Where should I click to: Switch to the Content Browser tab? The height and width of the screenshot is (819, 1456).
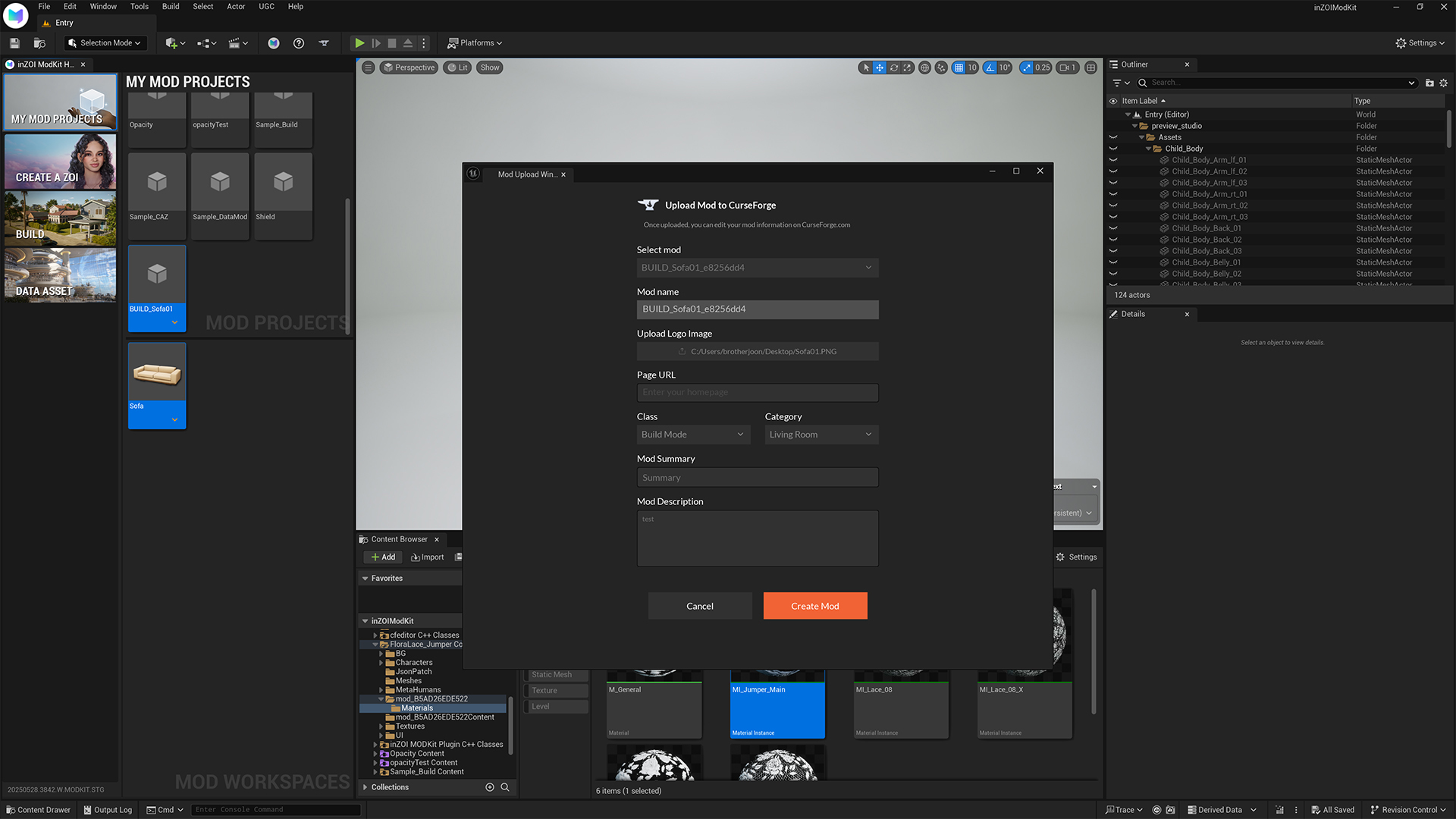coord(400,538)
